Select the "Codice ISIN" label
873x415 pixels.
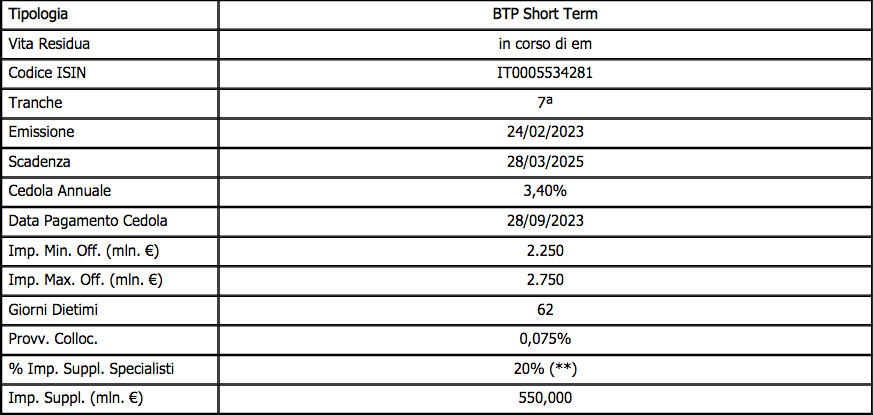click(46, 73)
